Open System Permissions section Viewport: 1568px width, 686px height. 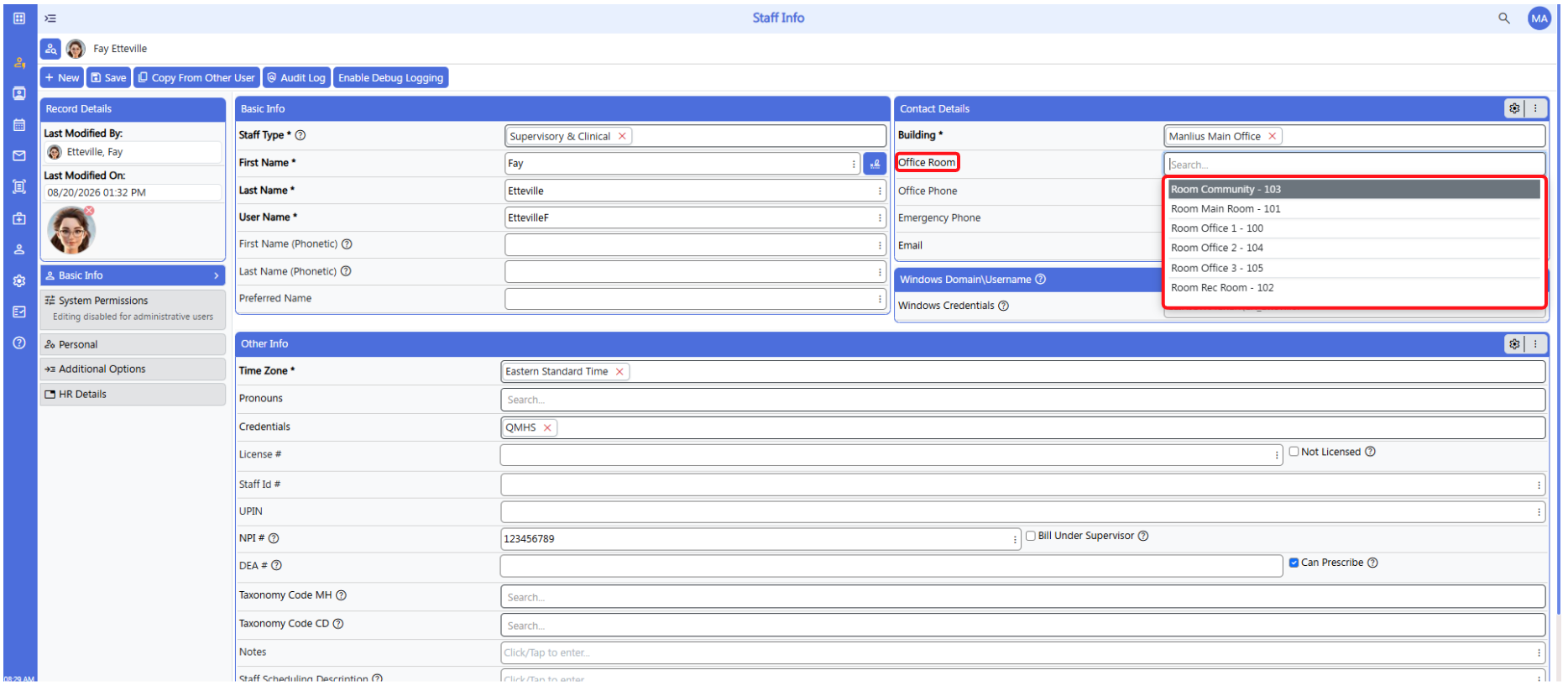point(133,308)
